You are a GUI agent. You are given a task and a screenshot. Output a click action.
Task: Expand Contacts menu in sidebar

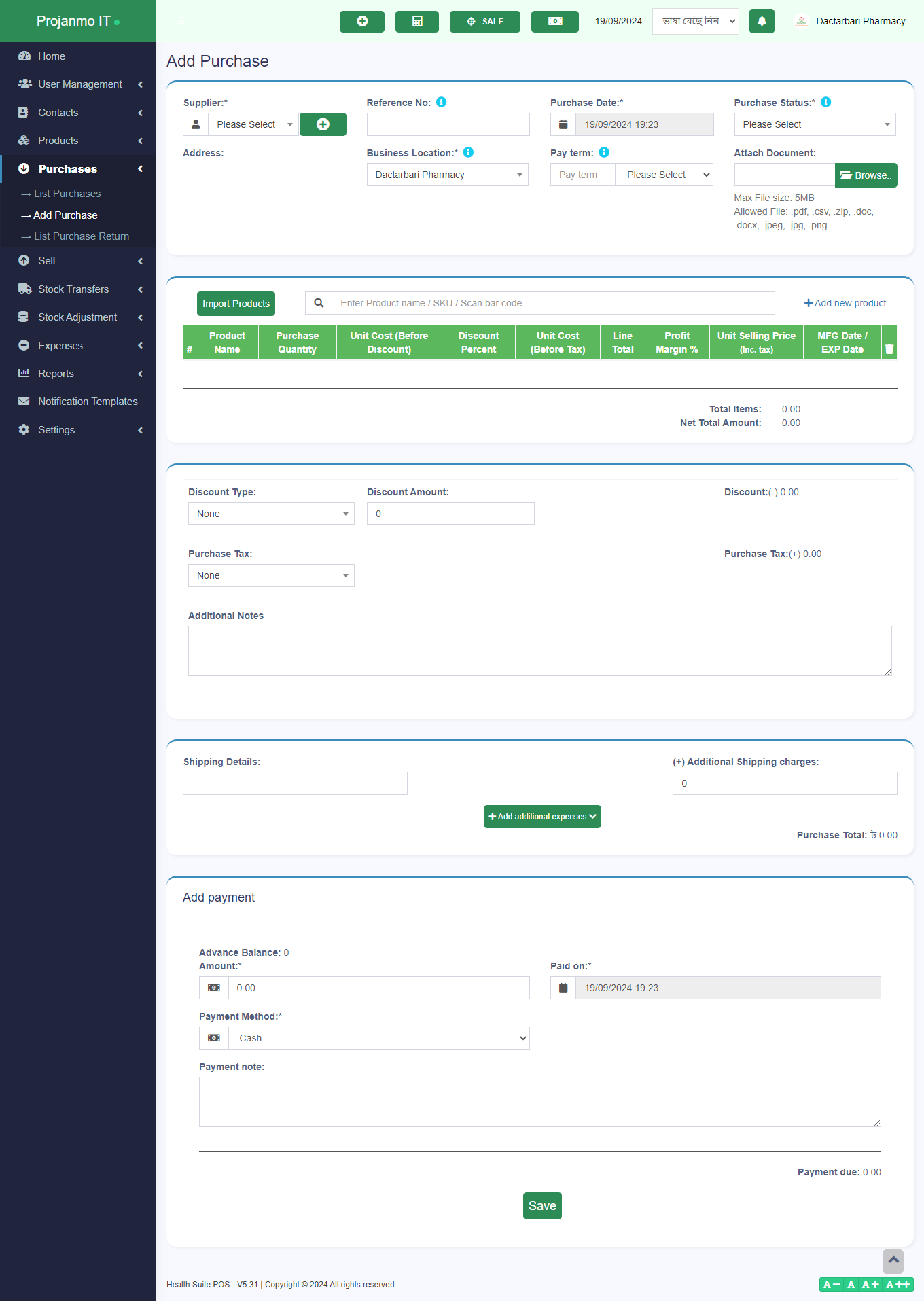(78, 113)
